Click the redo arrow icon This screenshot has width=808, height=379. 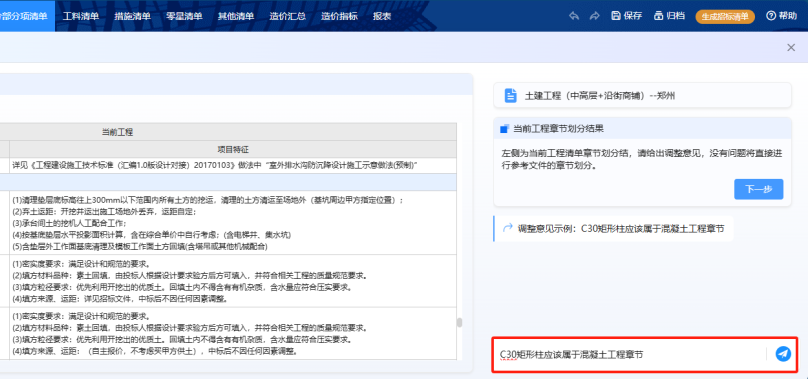click(595, 16)
